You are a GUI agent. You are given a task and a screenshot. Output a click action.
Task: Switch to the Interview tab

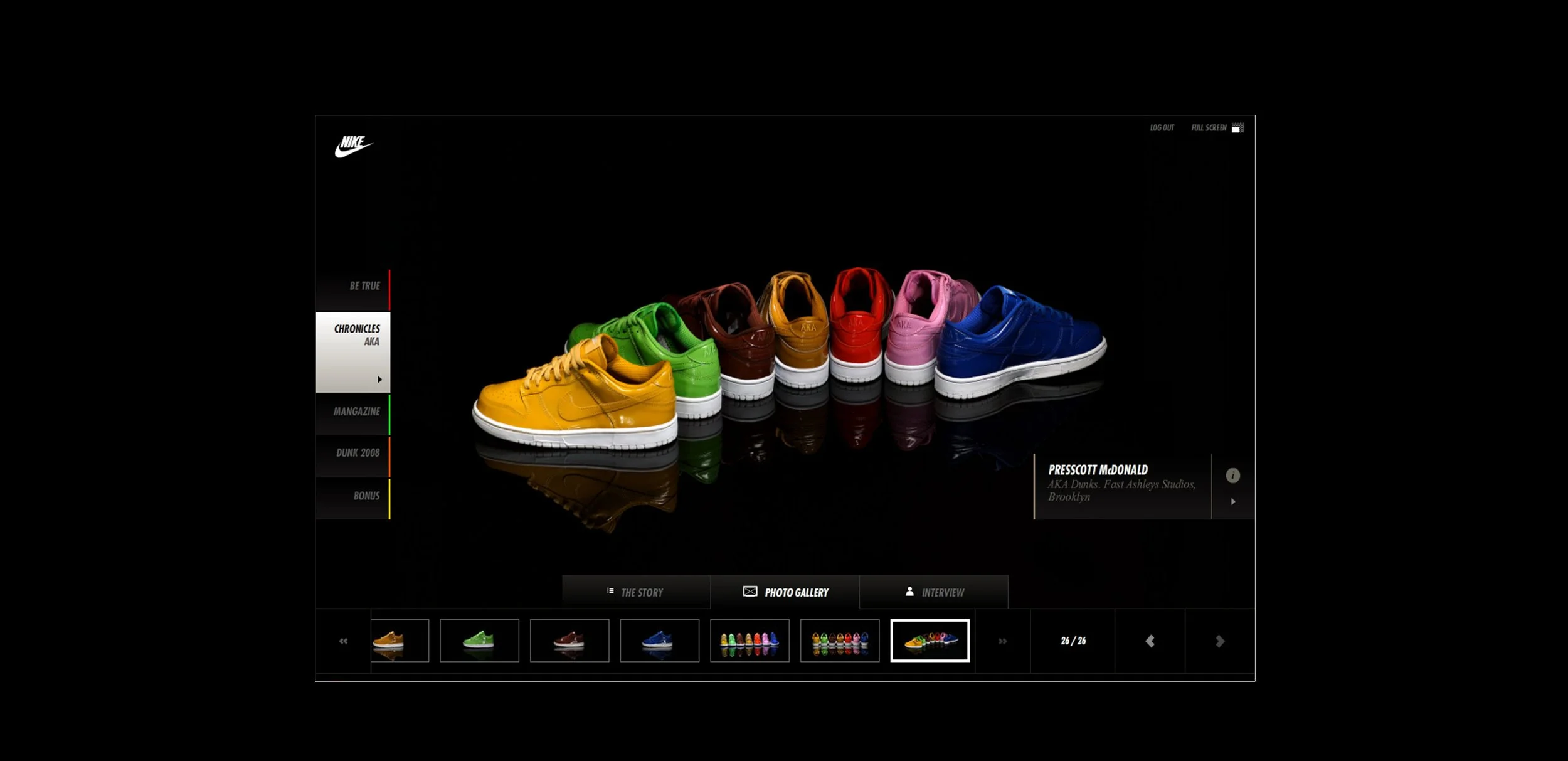(935, 592)
